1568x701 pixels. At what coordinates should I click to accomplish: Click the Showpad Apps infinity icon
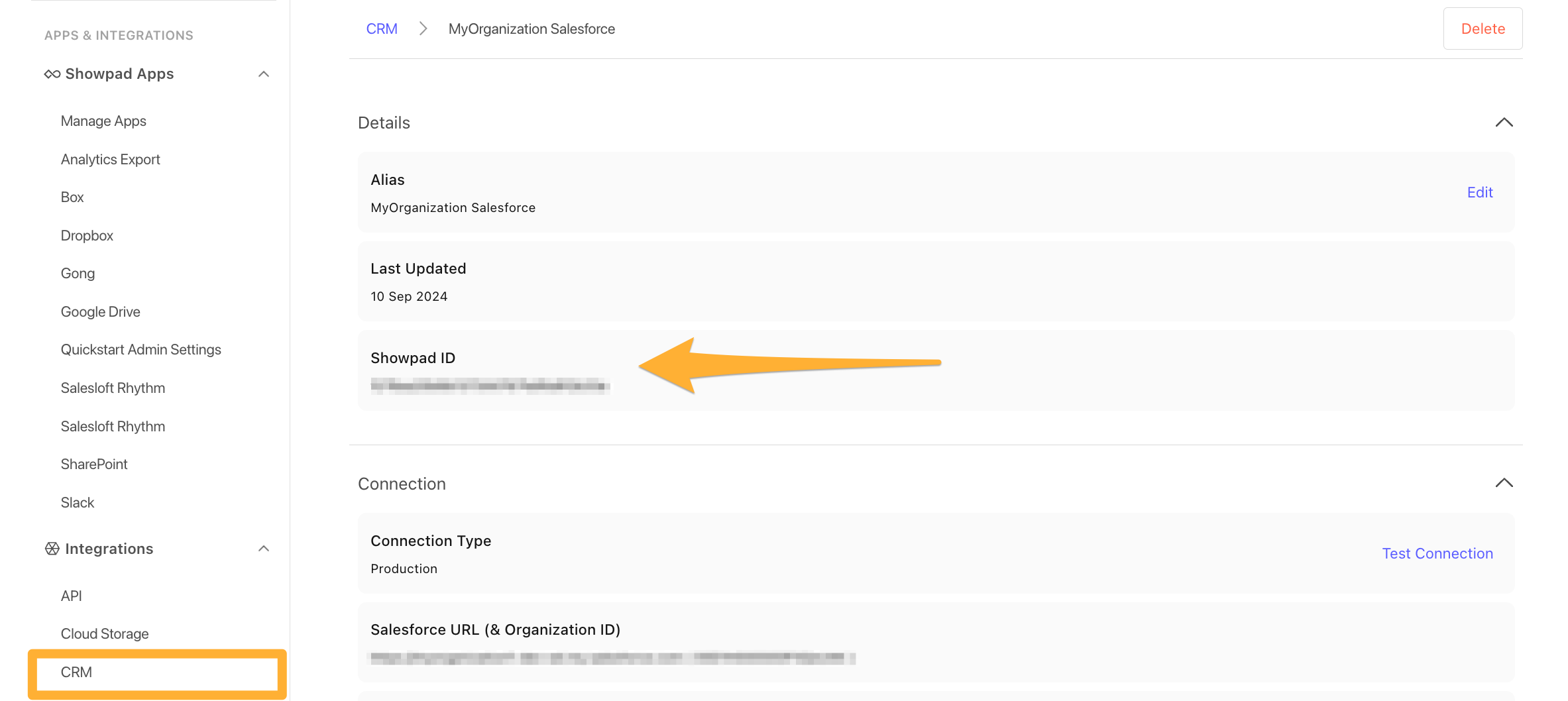tap(52, 74)
